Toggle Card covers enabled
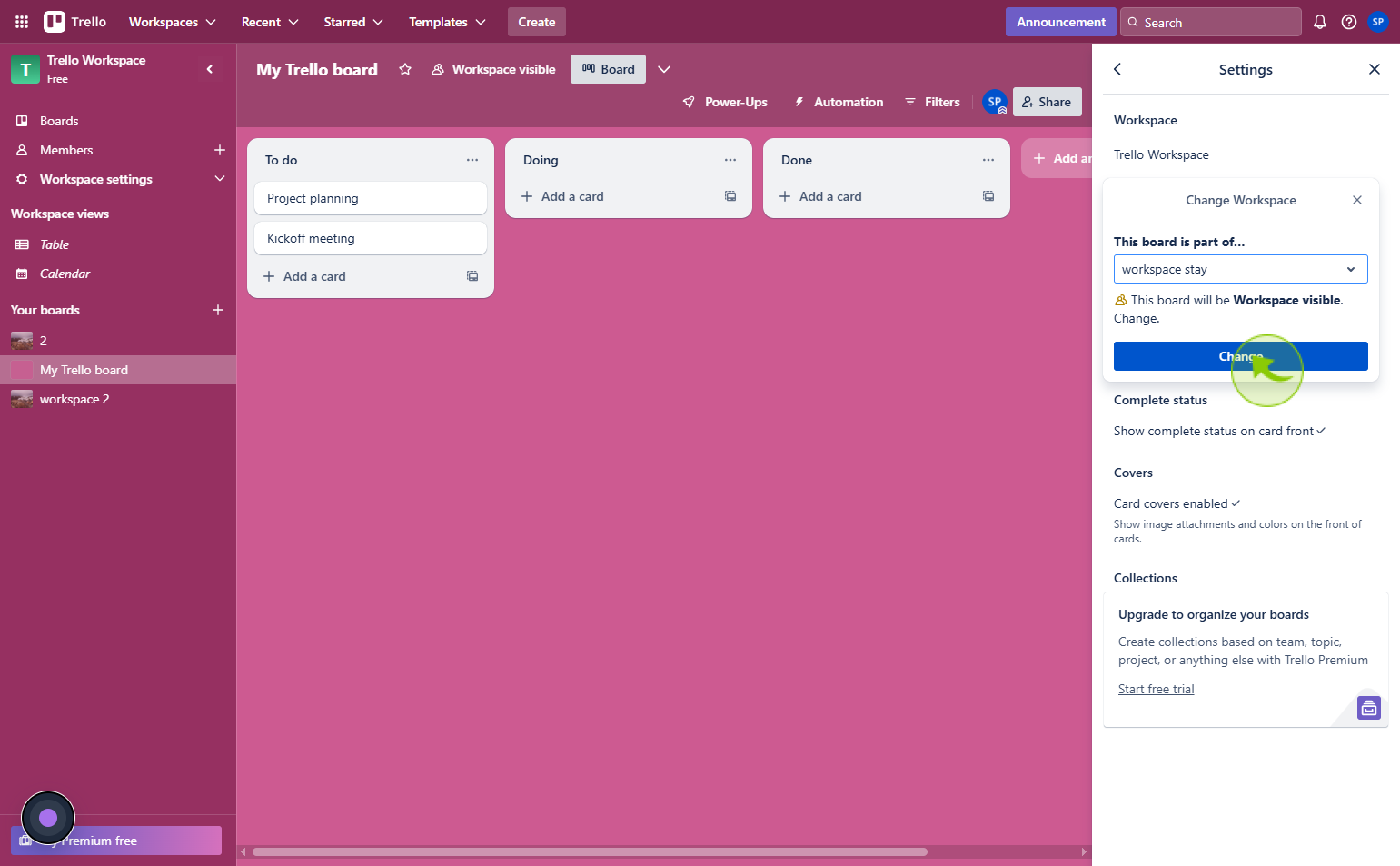The height and width of the screenshot is (866, 1400). click(x=1177, y=503)
